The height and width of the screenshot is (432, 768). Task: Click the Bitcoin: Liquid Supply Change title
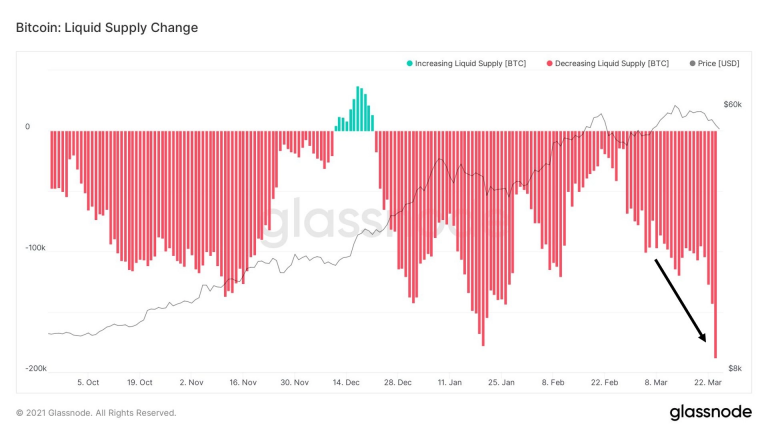coord(107,27)
